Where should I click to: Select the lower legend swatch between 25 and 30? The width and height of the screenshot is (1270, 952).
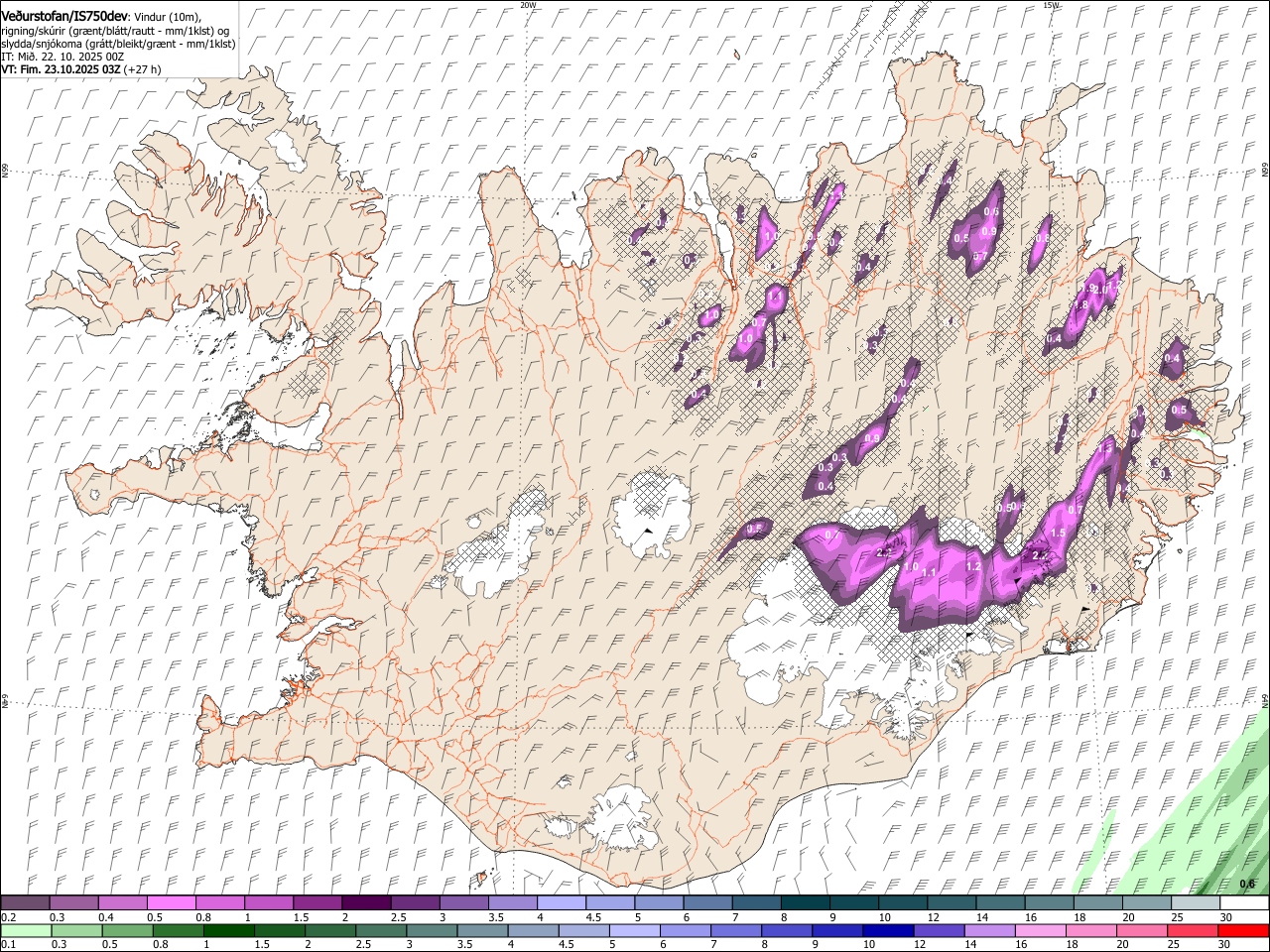[x=1193, y=930]
